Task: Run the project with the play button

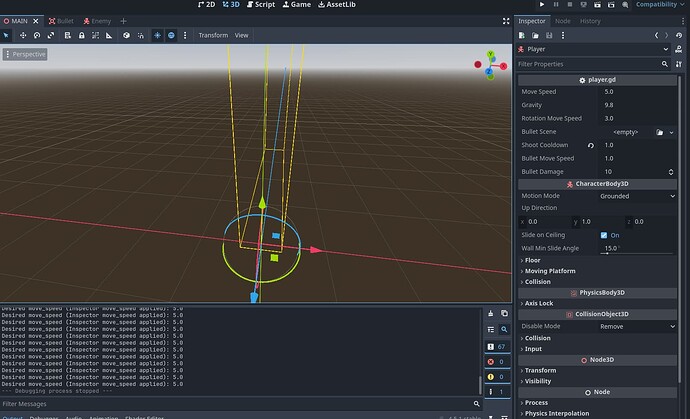Action: 544,5
